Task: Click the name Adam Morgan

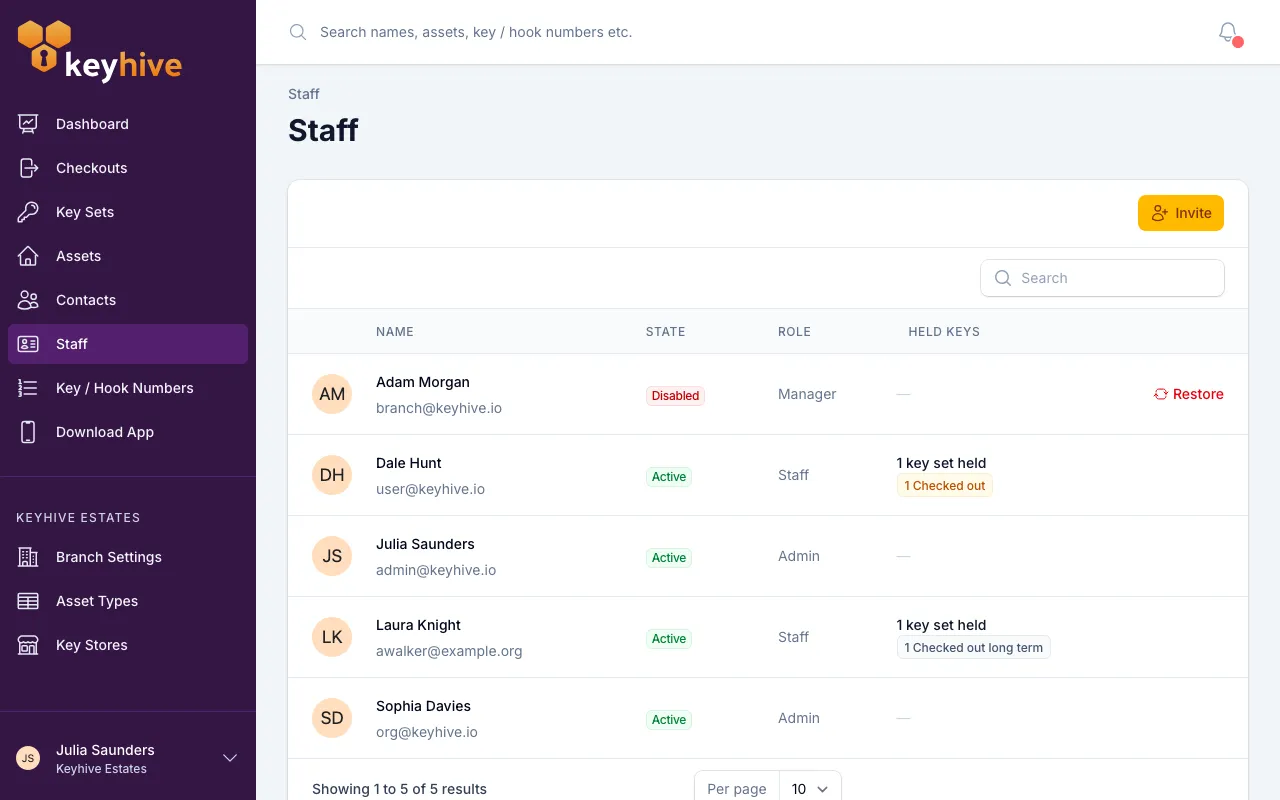Action: (x=423, y=382)
